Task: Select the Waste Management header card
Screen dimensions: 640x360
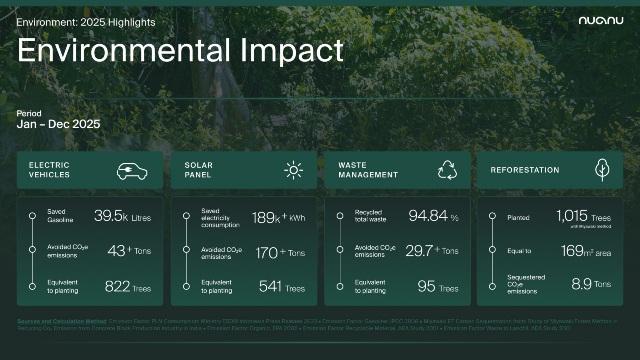Action: [397, 170]
